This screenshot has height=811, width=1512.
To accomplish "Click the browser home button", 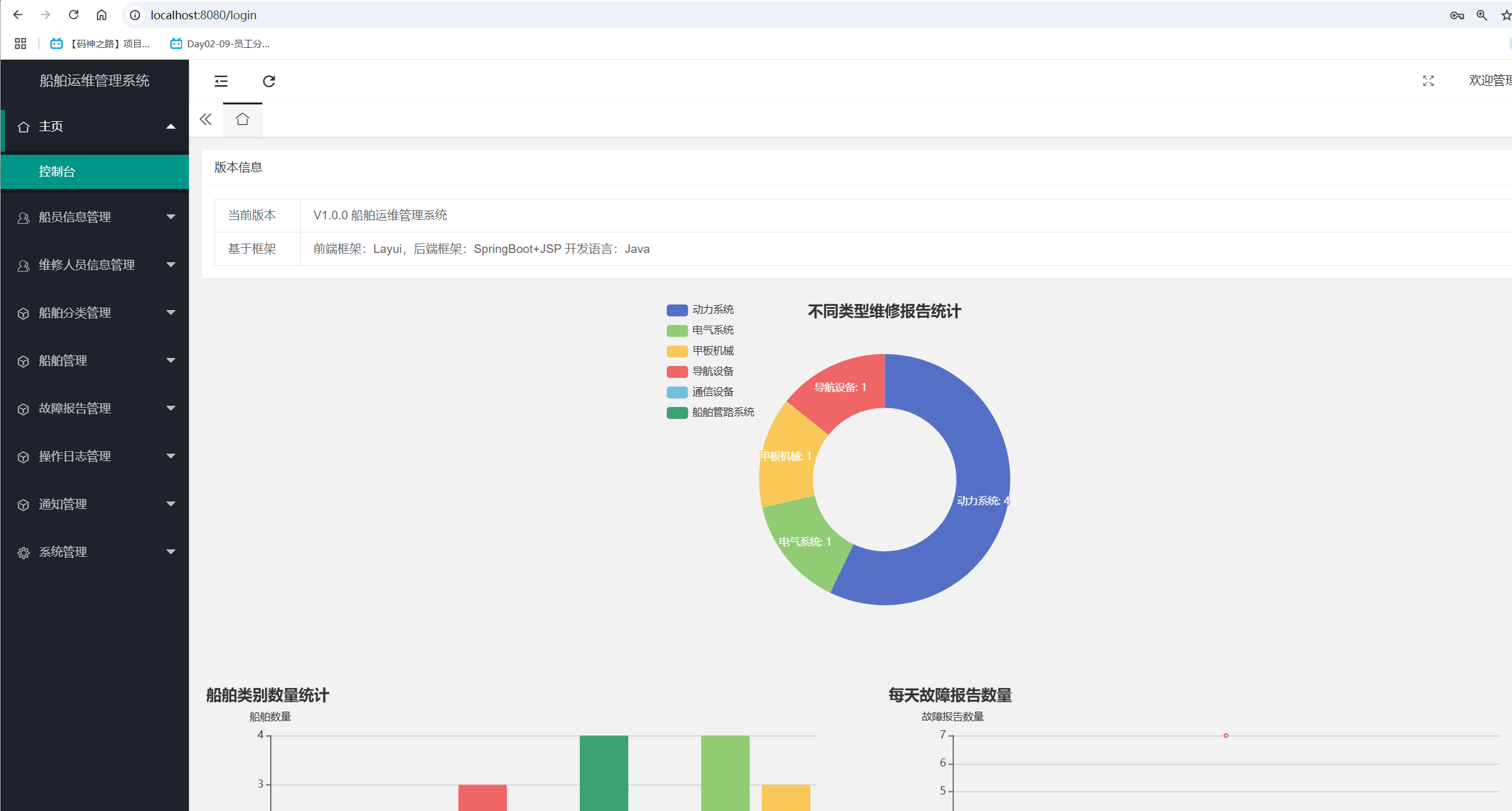I will (x=101, y=15).
